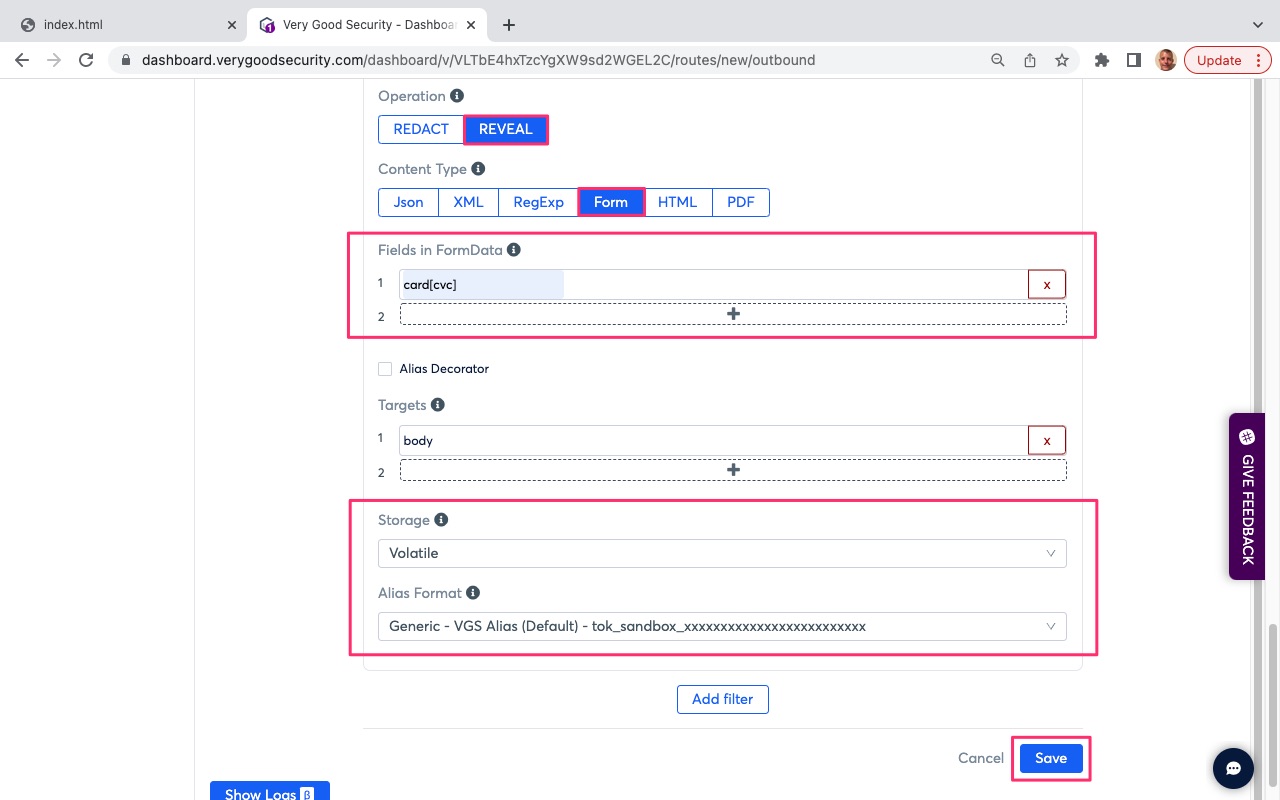Click the Content Type info icon

click(478, 169)
